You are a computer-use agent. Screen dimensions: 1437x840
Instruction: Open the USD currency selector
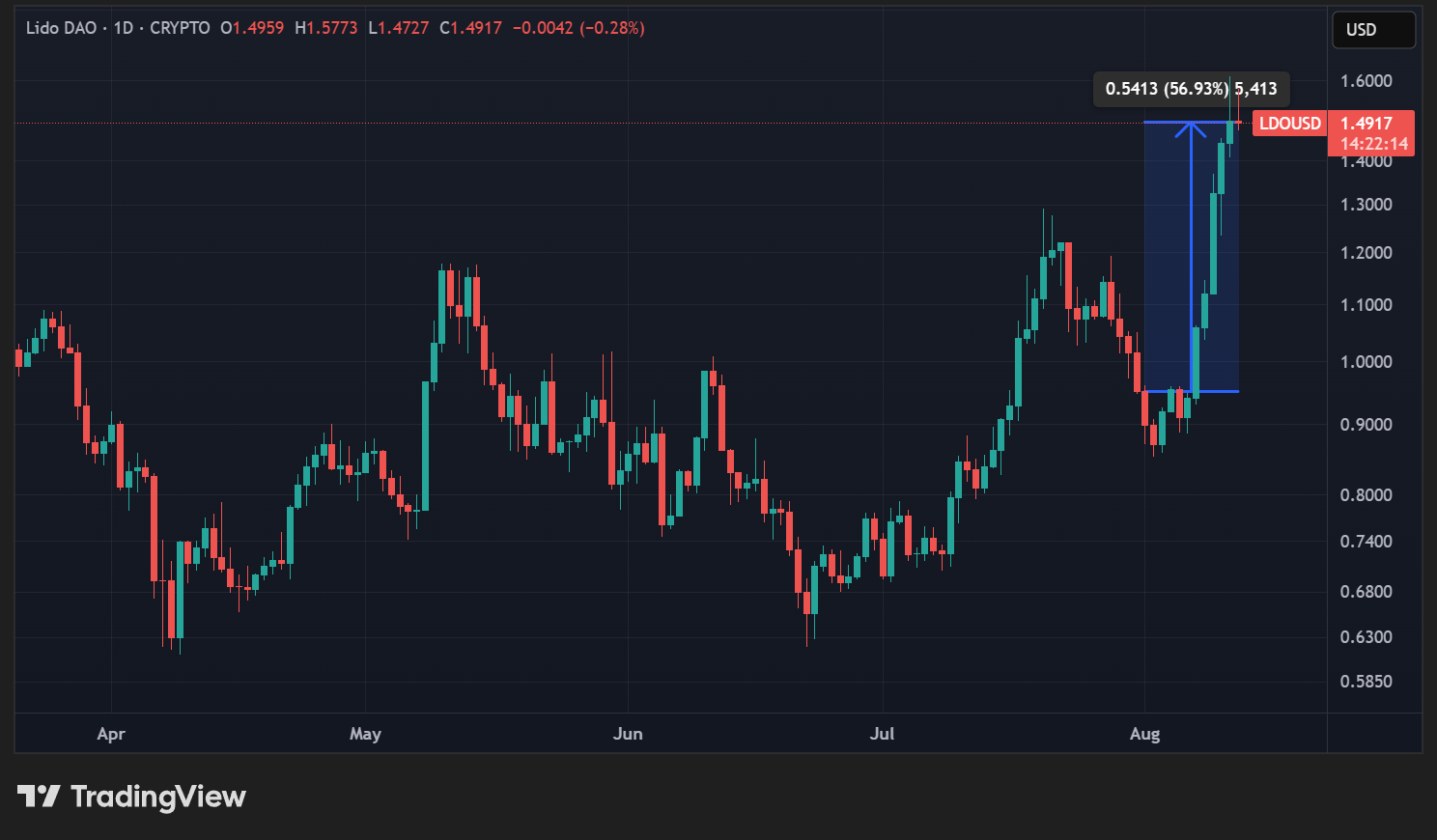[1372, 30]
